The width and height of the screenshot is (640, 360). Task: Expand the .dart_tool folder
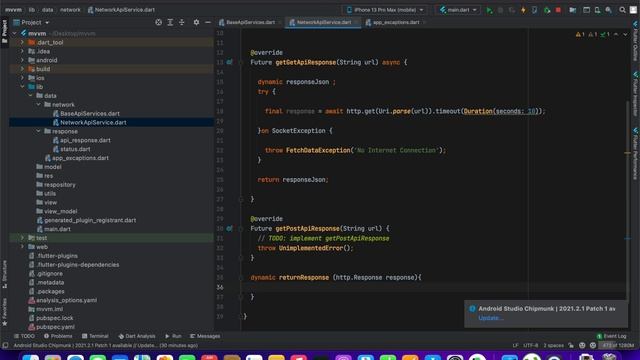pyautogui.click(x=22, y=42)
